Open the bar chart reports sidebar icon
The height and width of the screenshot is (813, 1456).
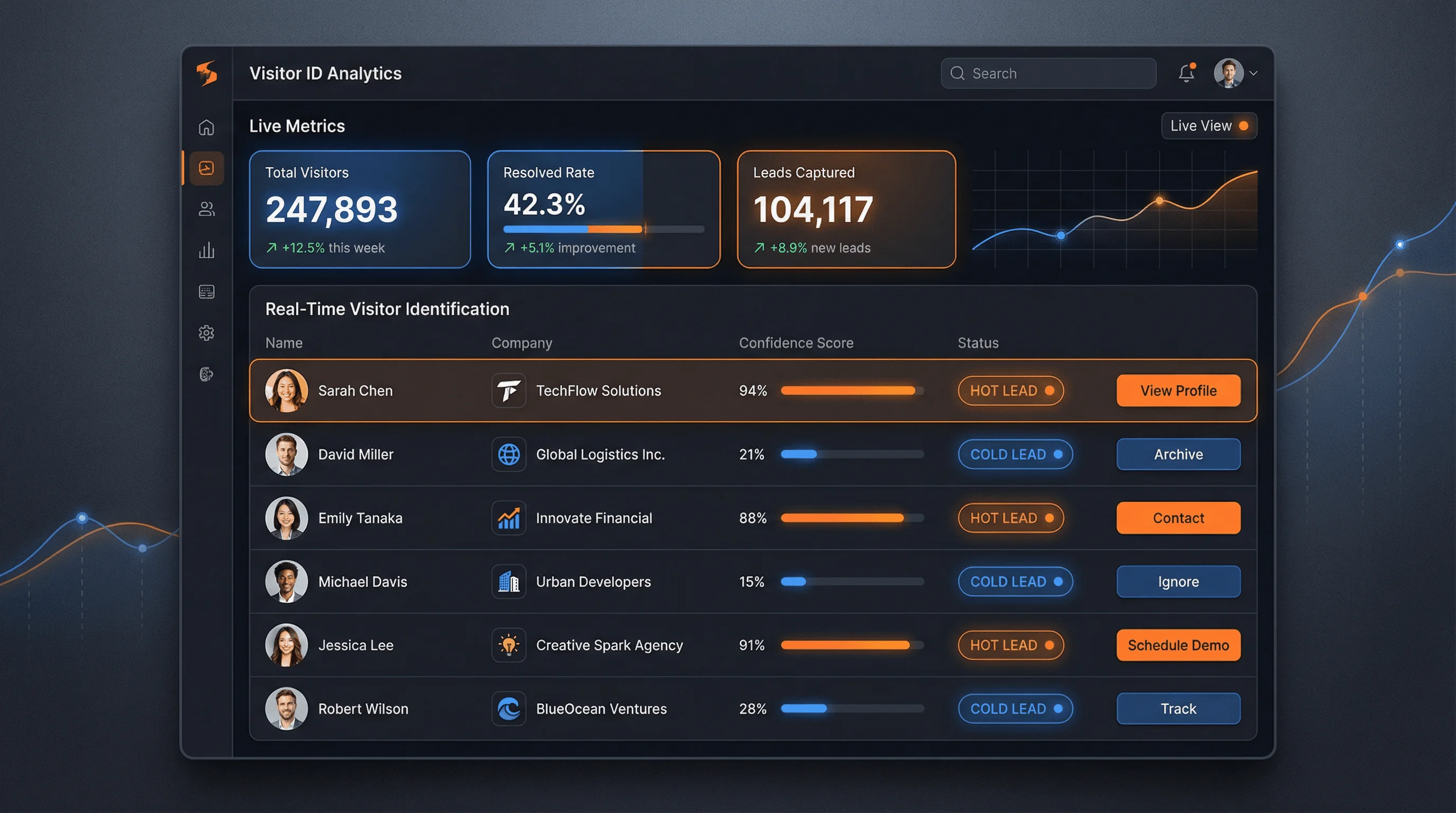click(x=206, y=250)
